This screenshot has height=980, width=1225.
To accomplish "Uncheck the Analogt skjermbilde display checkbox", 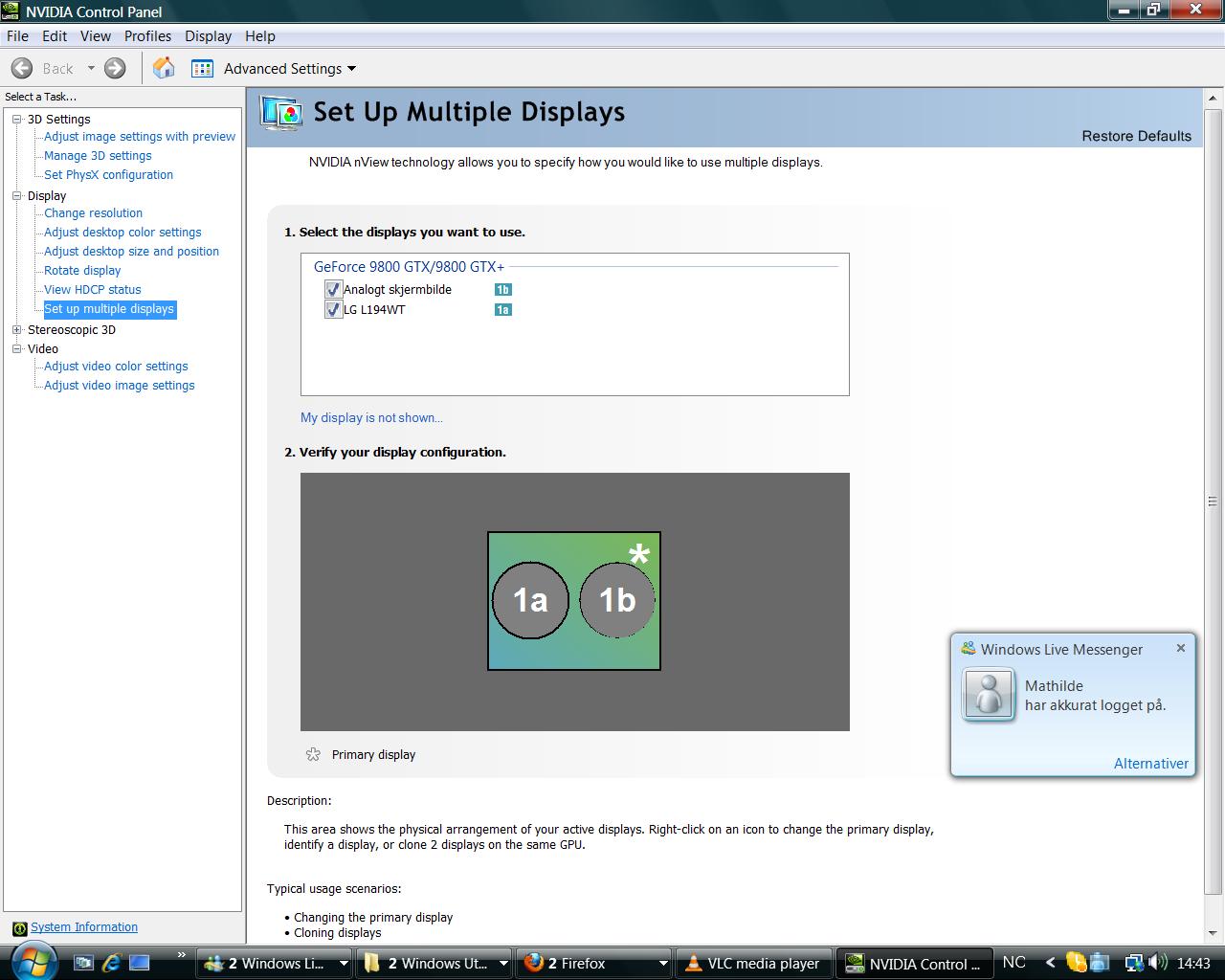I will tap(333, 289).
